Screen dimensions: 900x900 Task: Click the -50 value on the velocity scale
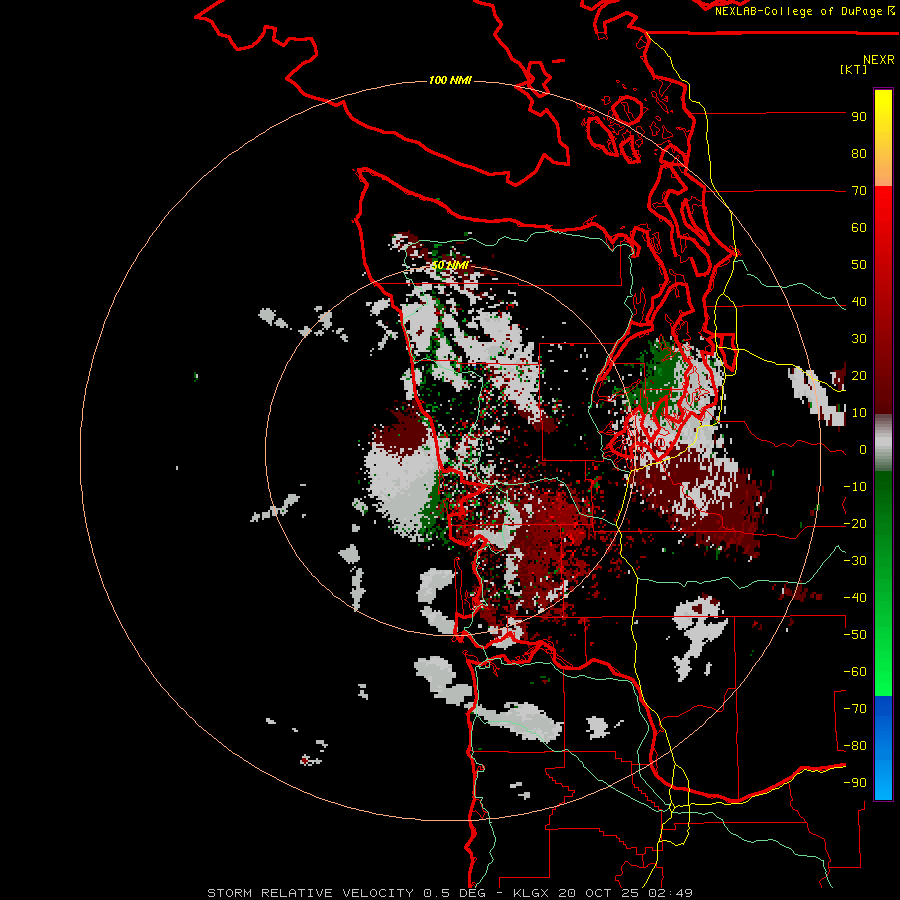click(855, 635)
